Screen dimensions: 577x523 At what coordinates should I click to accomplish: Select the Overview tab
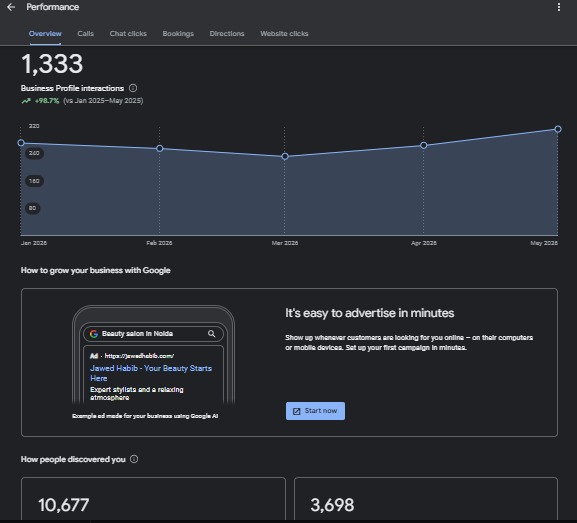45,33
